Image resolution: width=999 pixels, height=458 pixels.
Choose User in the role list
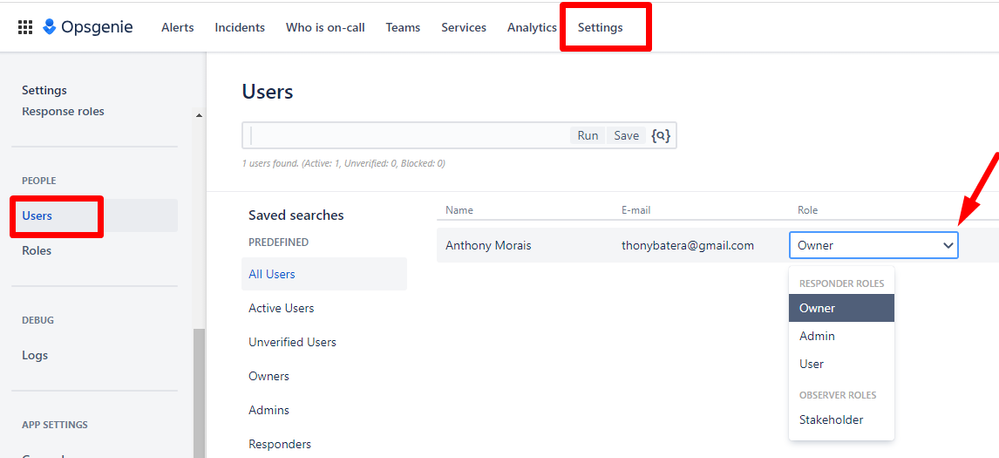(x=842, y=364)
